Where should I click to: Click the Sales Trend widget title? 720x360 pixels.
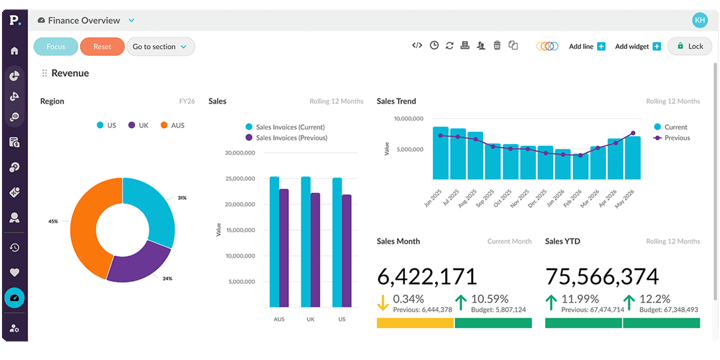(396, 101)
